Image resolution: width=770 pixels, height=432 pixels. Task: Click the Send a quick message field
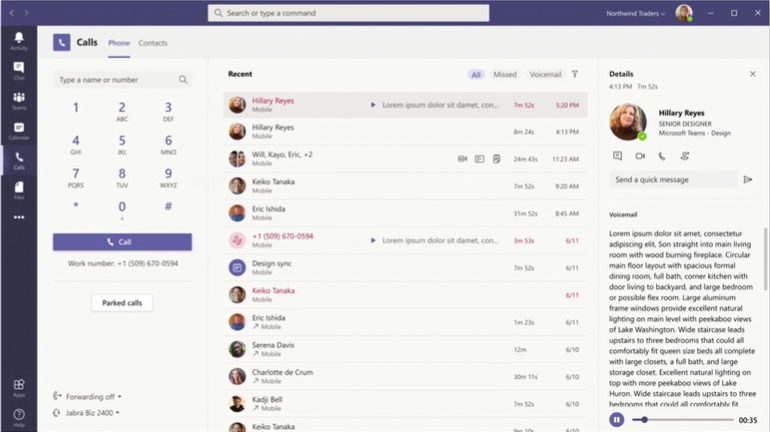(673, 180)
